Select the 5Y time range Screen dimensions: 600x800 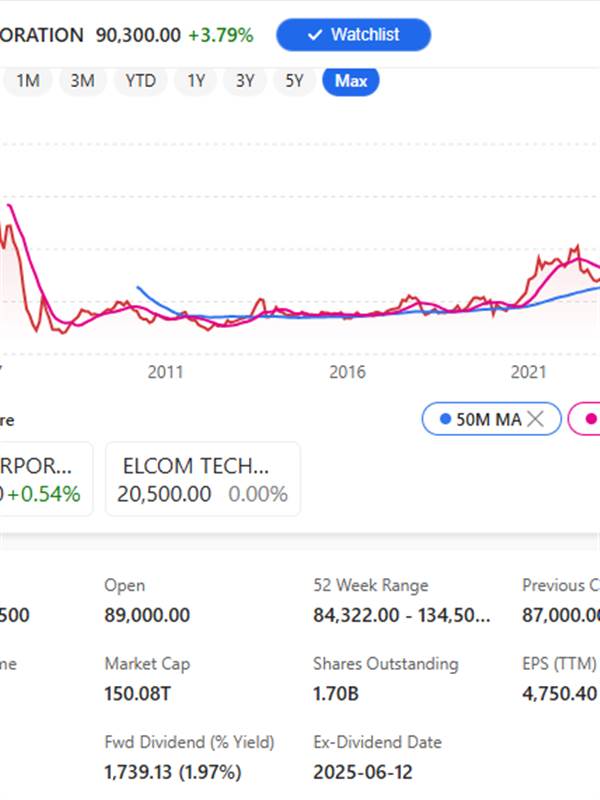(x=294, y=81)
